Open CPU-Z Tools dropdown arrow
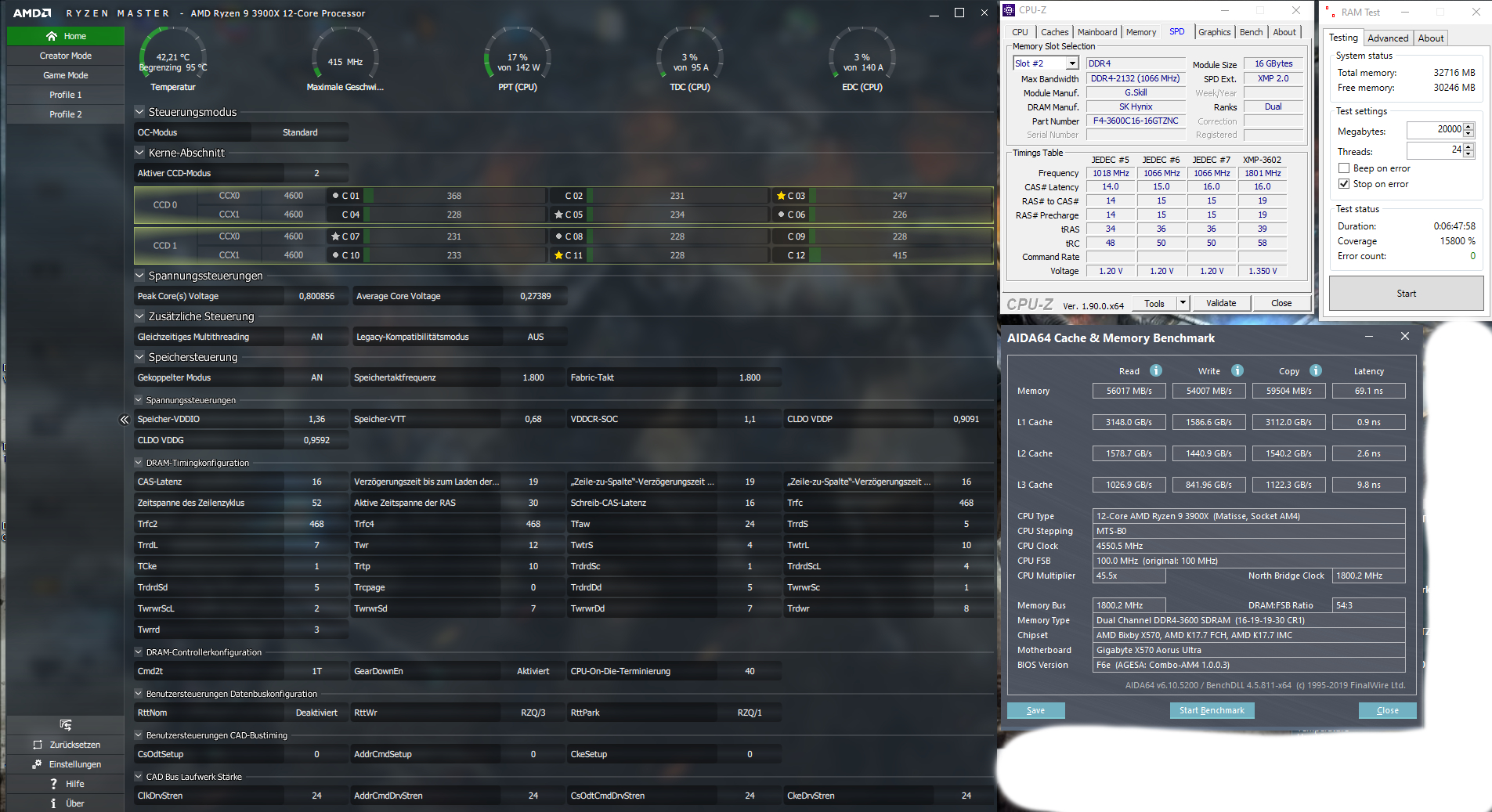This screenshot has width=1492, height=812. pos(1183,303)
